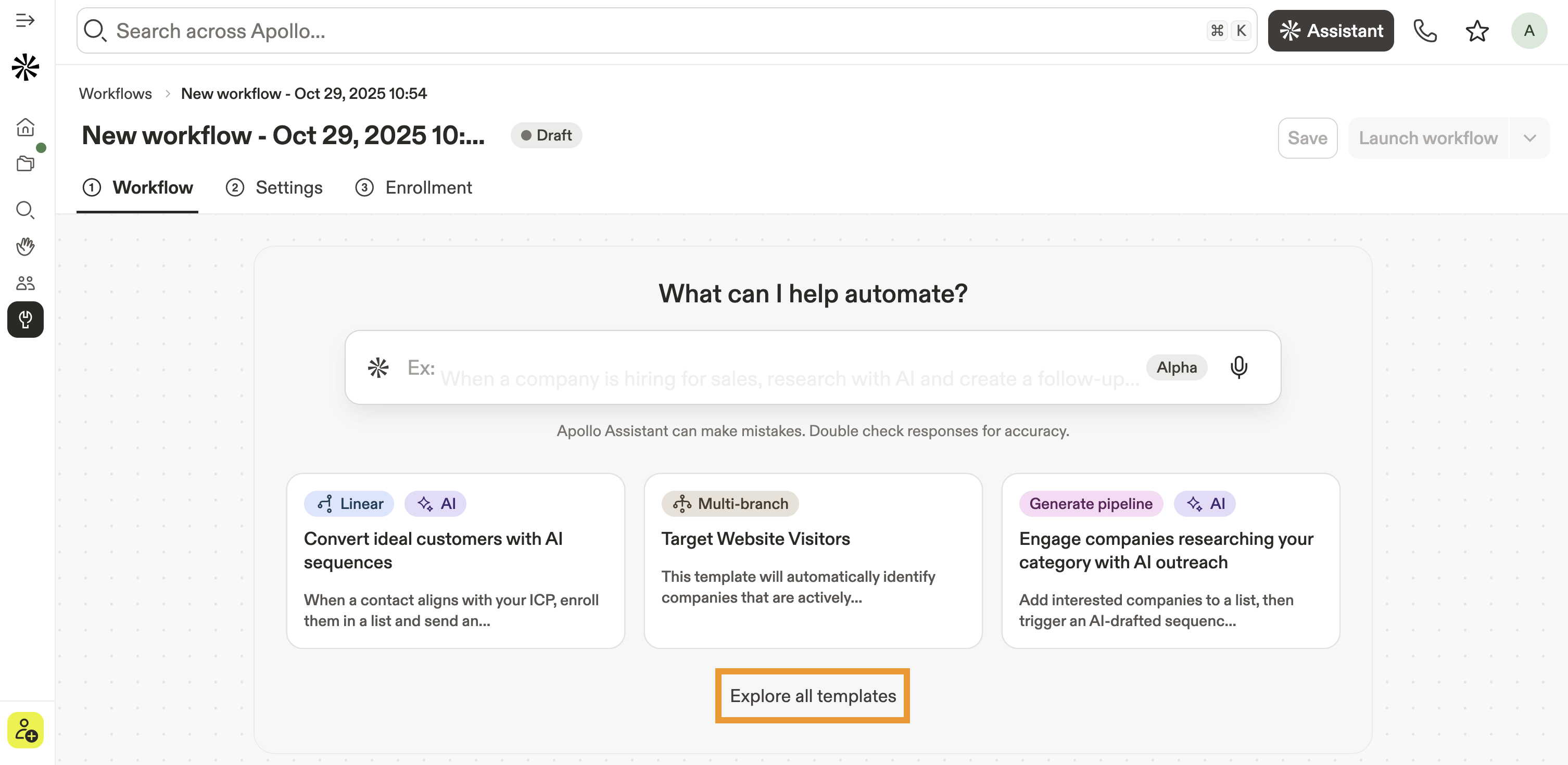1568x765 pixels.
Task: Open the Launch workflow dropdown arrow
Action: click(1529, 138)
